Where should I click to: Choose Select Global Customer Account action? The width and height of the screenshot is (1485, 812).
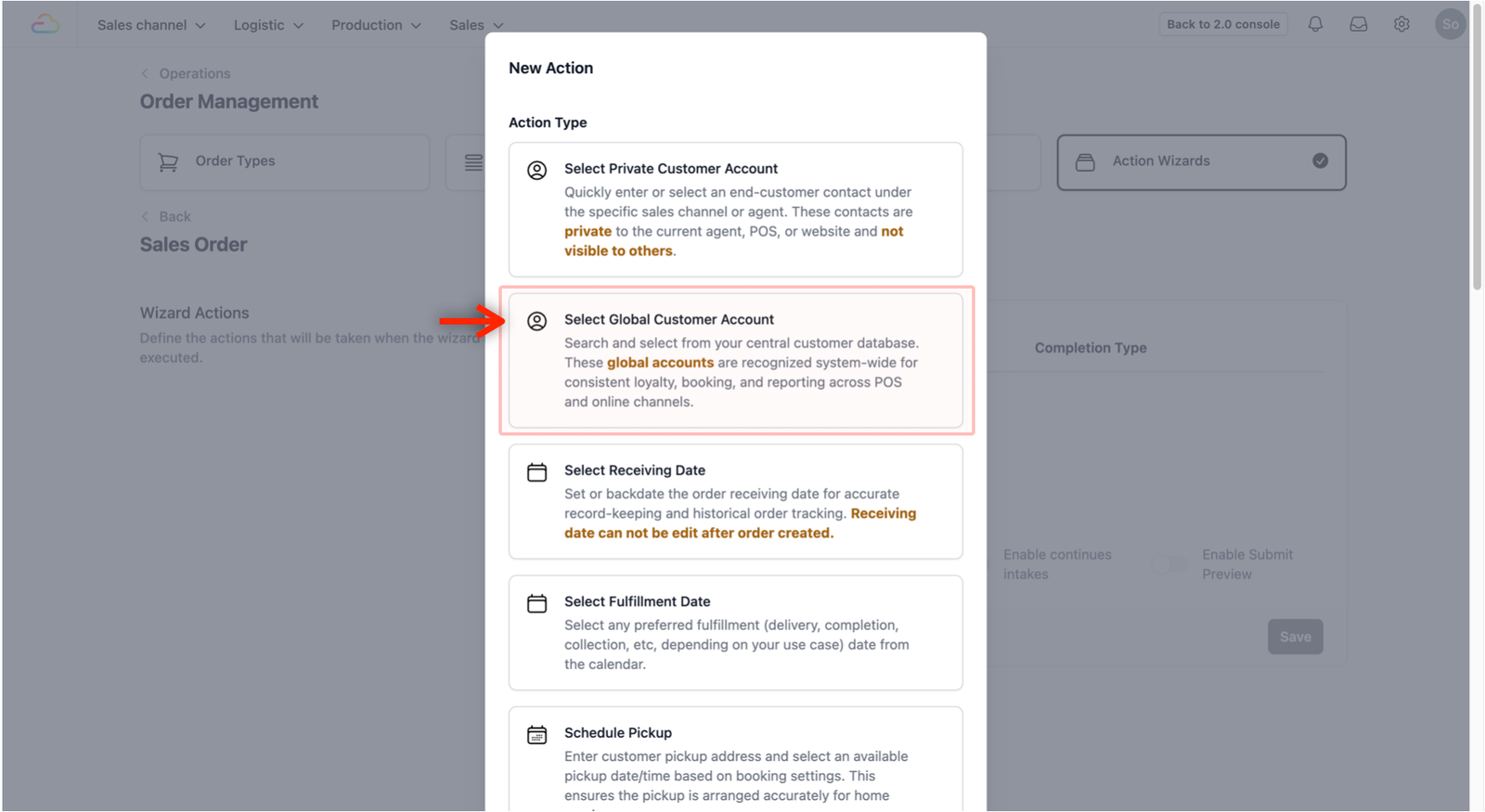click(735, 361)
